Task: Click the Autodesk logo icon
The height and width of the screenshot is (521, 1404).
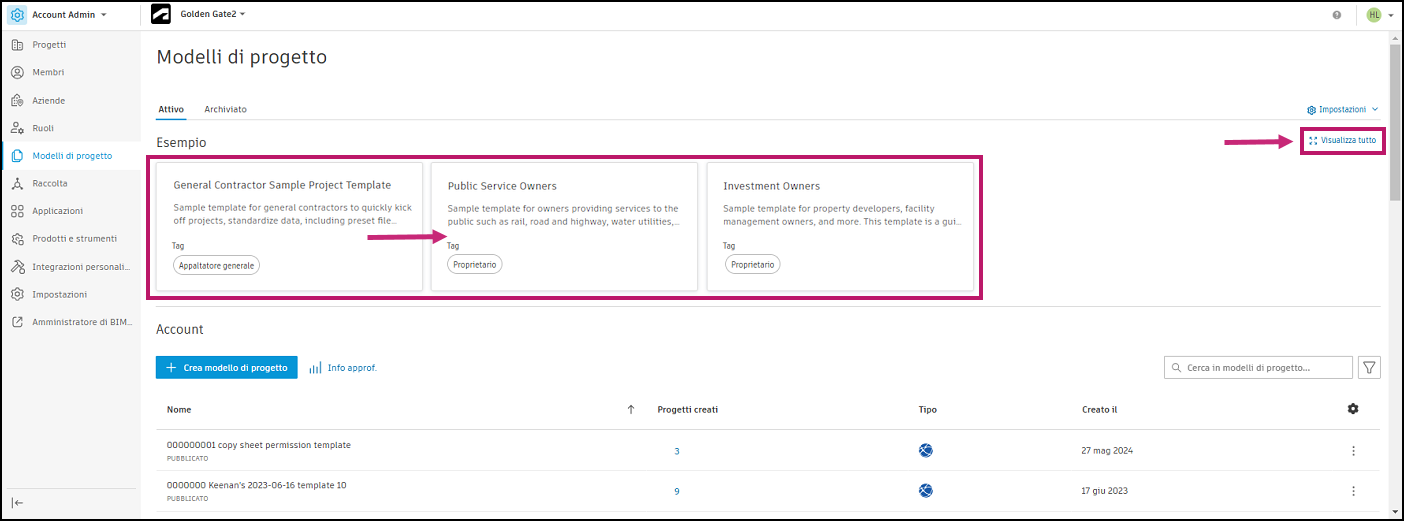Action: (160, 15)
